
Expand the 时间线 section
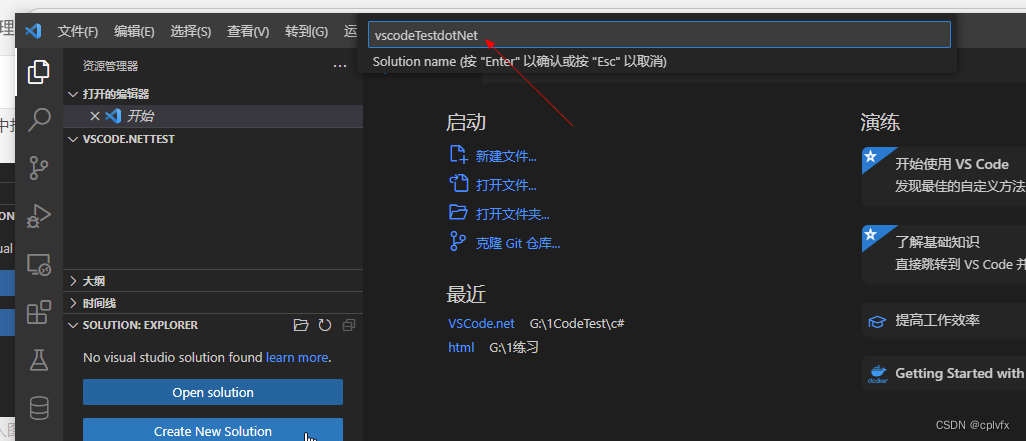73,304
